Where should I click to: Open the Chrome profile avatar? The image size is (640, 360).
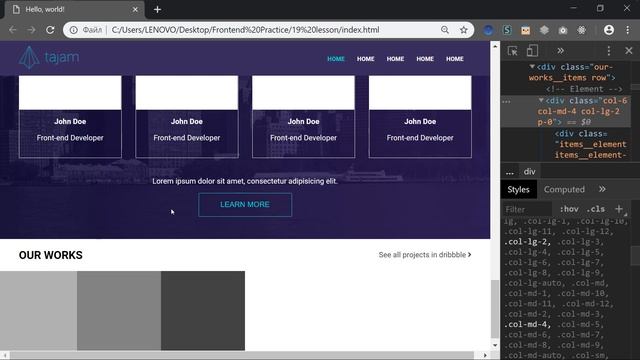pos(609,30)
